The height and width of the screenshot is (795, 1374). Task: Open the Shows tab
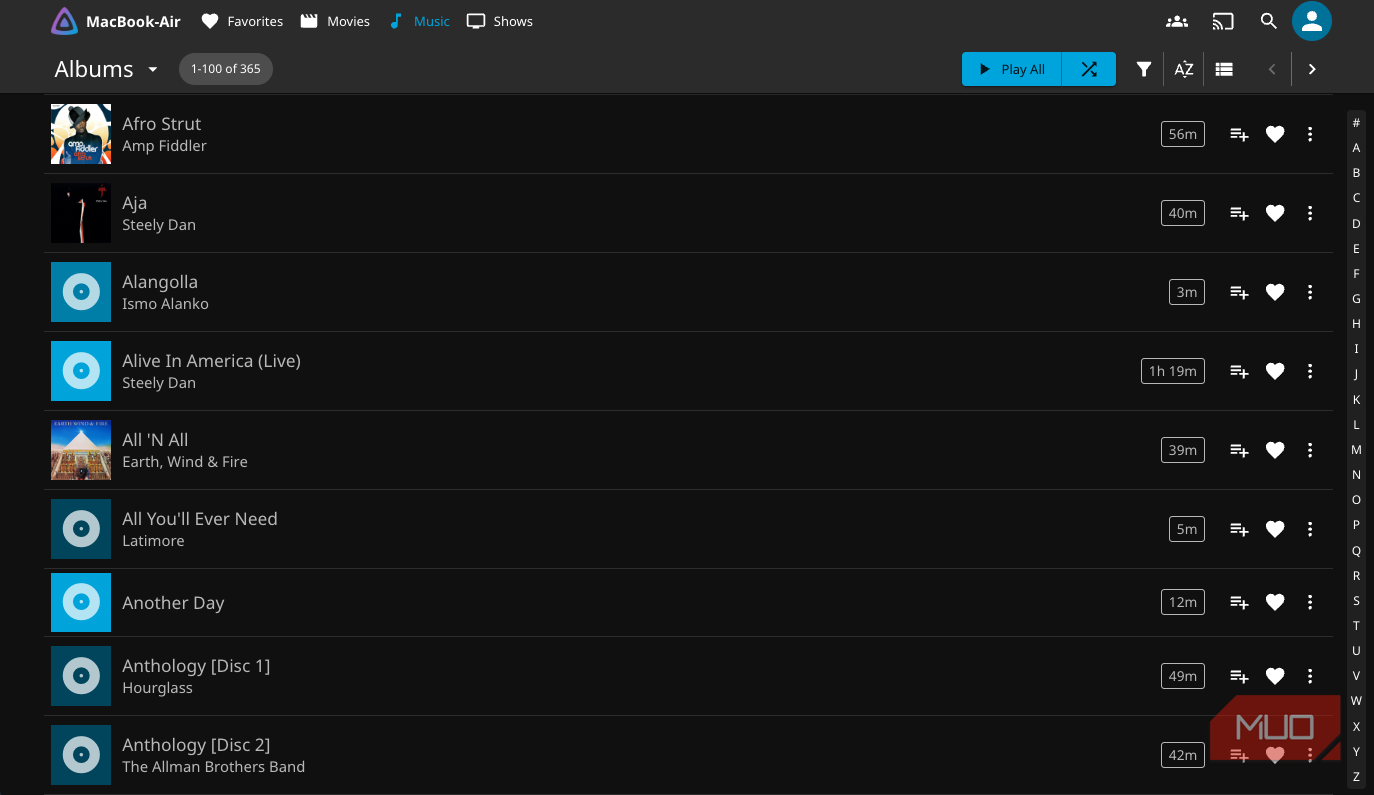(500, 21)
